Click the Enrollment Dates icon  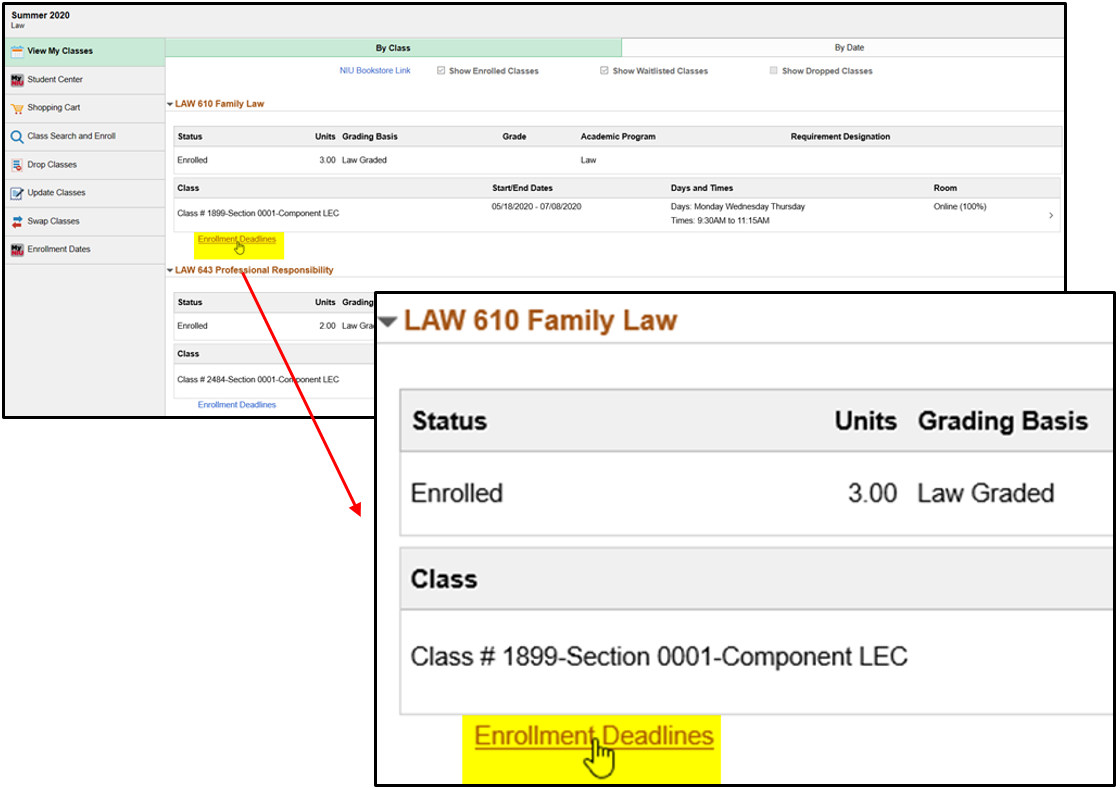click(x=17, y=250)
